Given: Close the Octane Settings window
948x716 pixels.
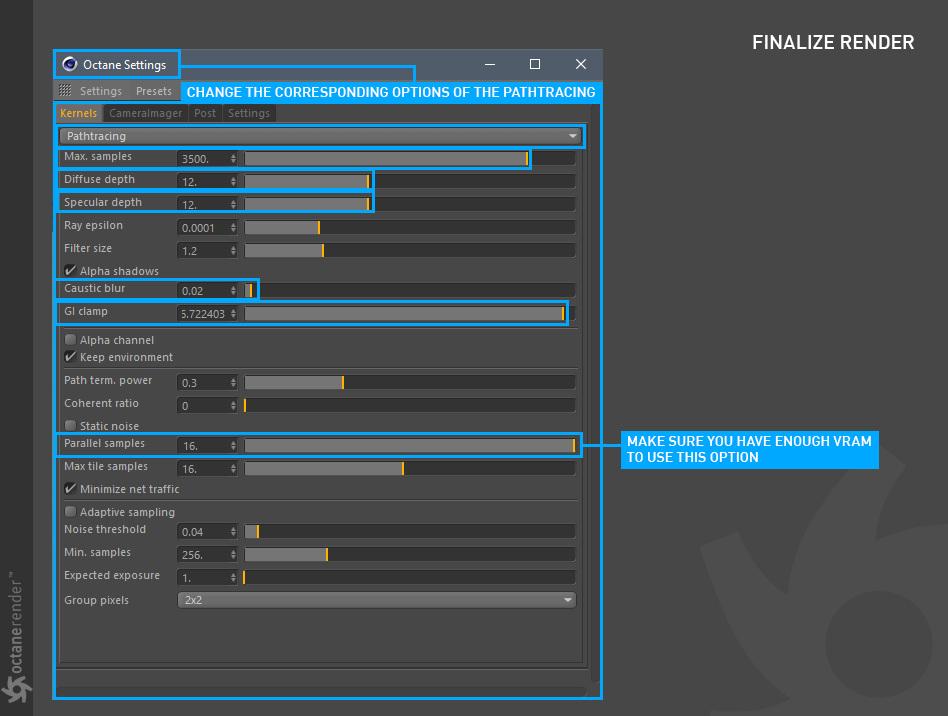Looking at the screenshot, I should point(580,64).
